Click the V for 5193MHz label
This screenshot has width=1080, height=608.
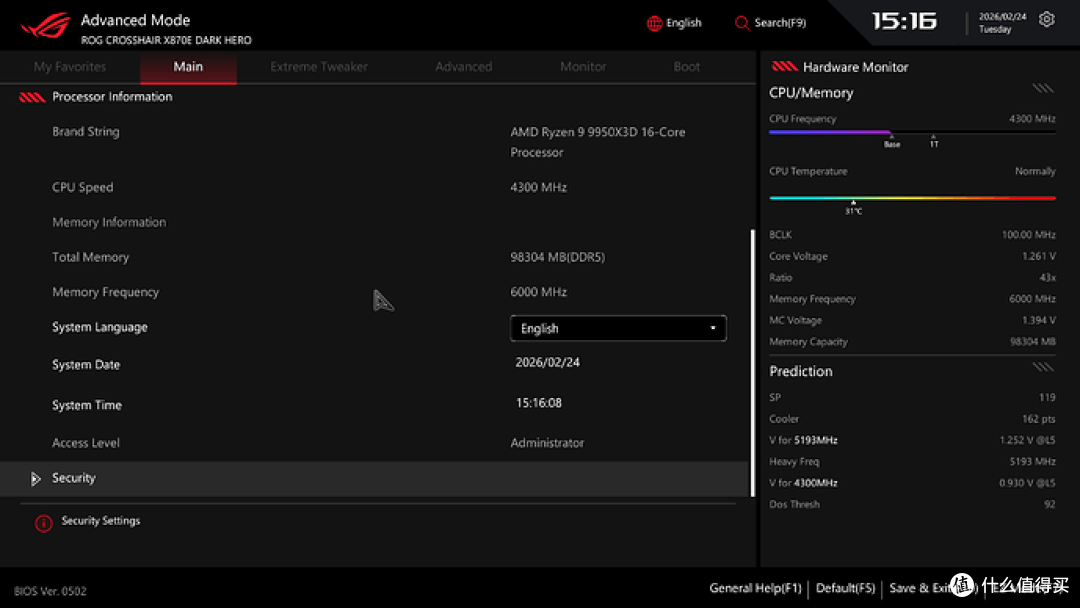[x=803, y=440]
